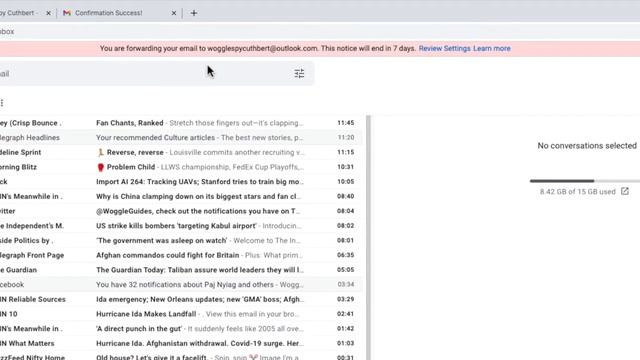Open The Guardian Today Taliban email
This screenshot has height=360, width=640.
pyautogui.click(x=181, y=270)
